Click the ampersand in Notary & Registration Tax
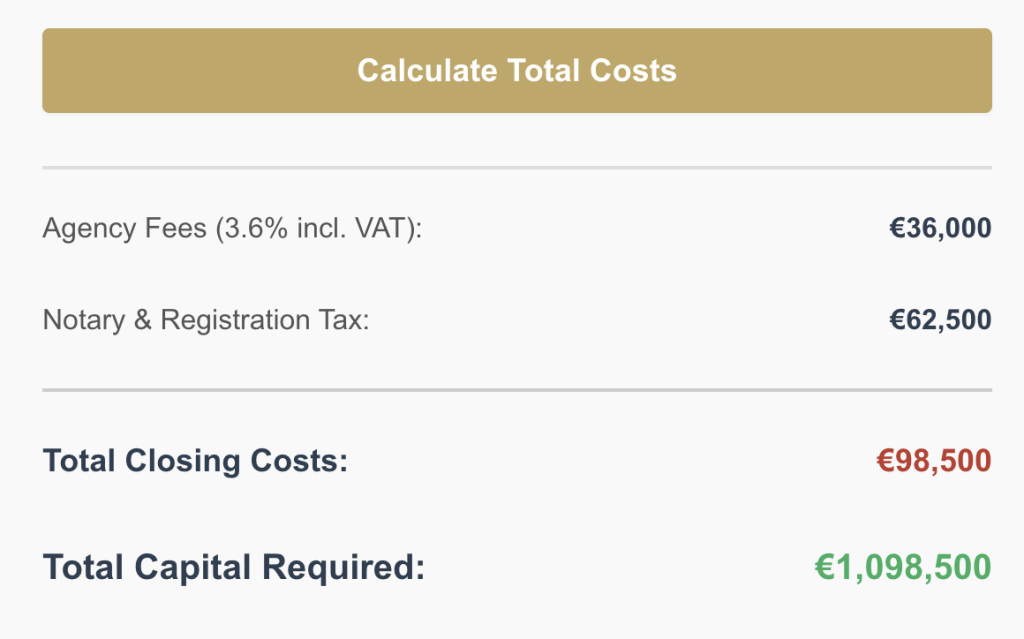 pos(143,320)
